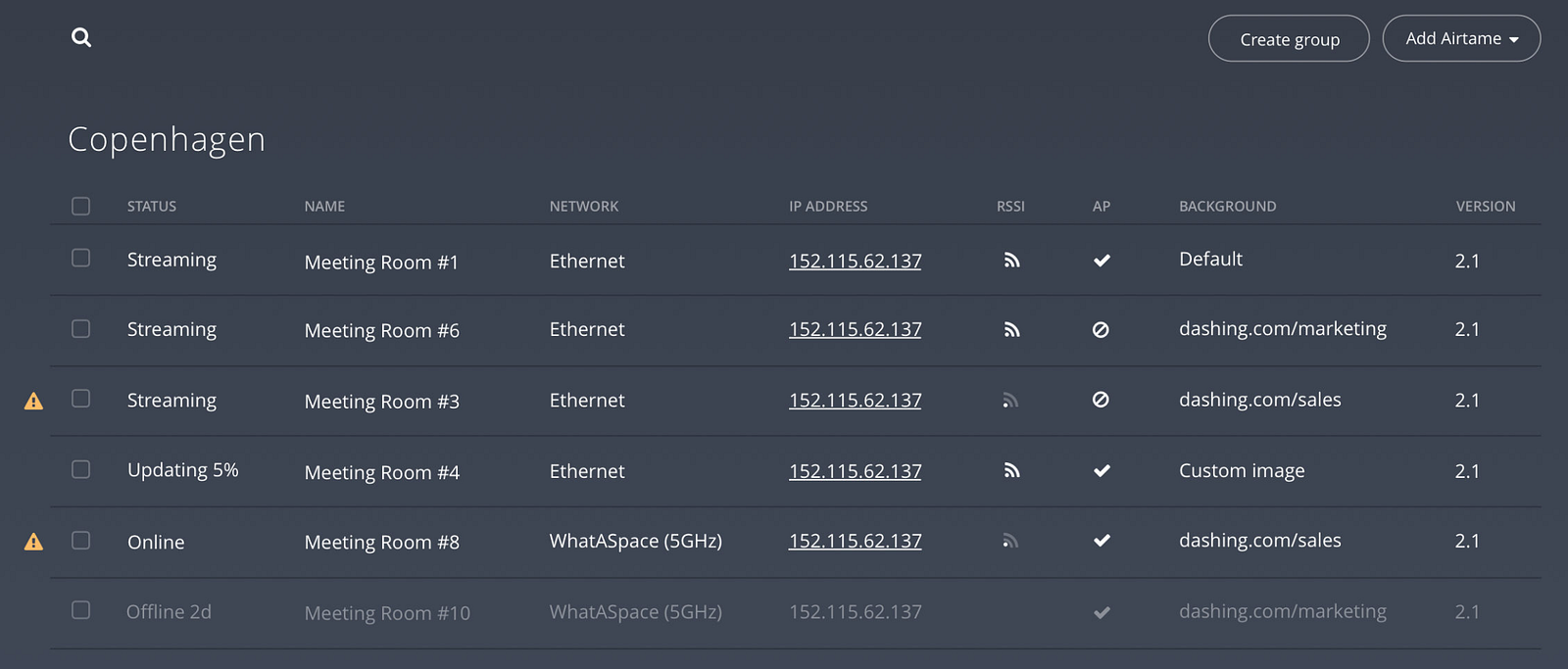The width and height of the screenshot is (1568, 669).
Task: Click AP disabled icon for Meeting Room #6
Action: coord(1101,330)
